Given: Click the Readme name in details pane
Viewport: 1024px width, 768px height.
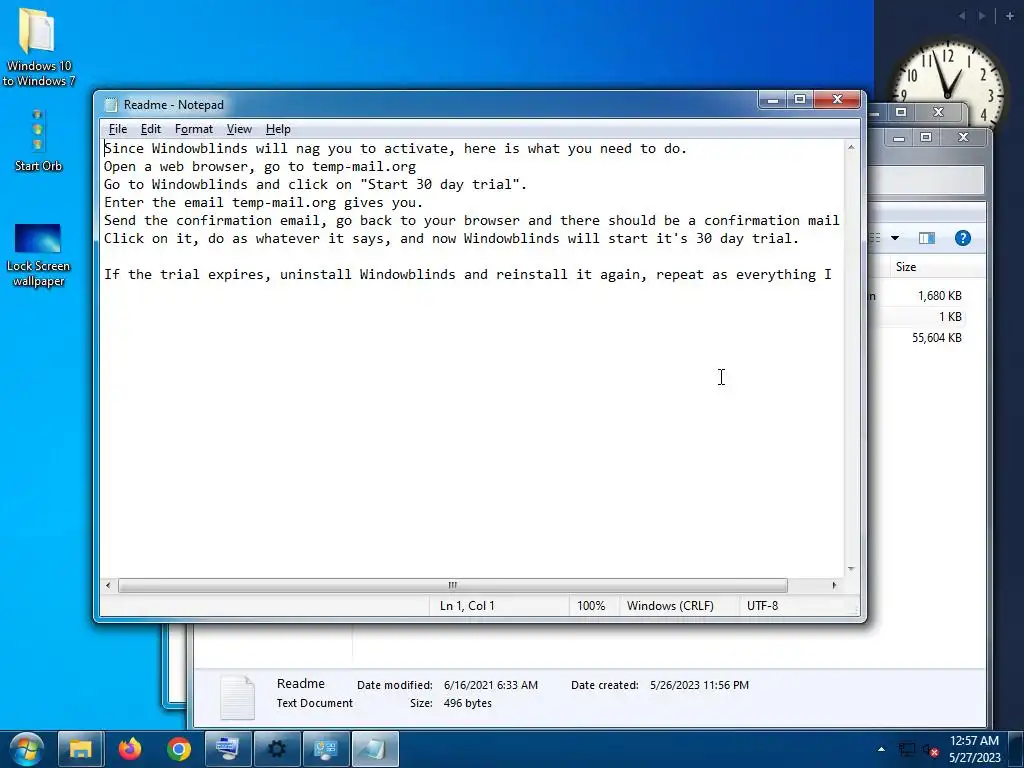Looking at the screenshot, I should coord(300,684).
